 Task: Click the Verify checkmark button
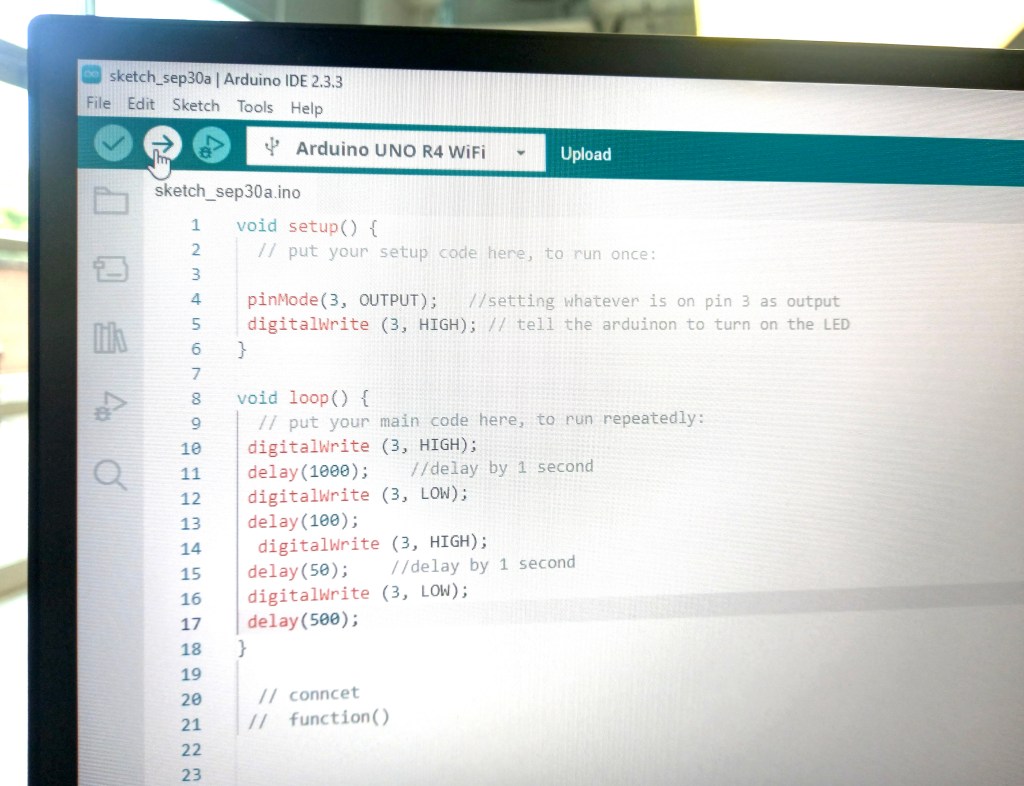[x=113, y=145]
